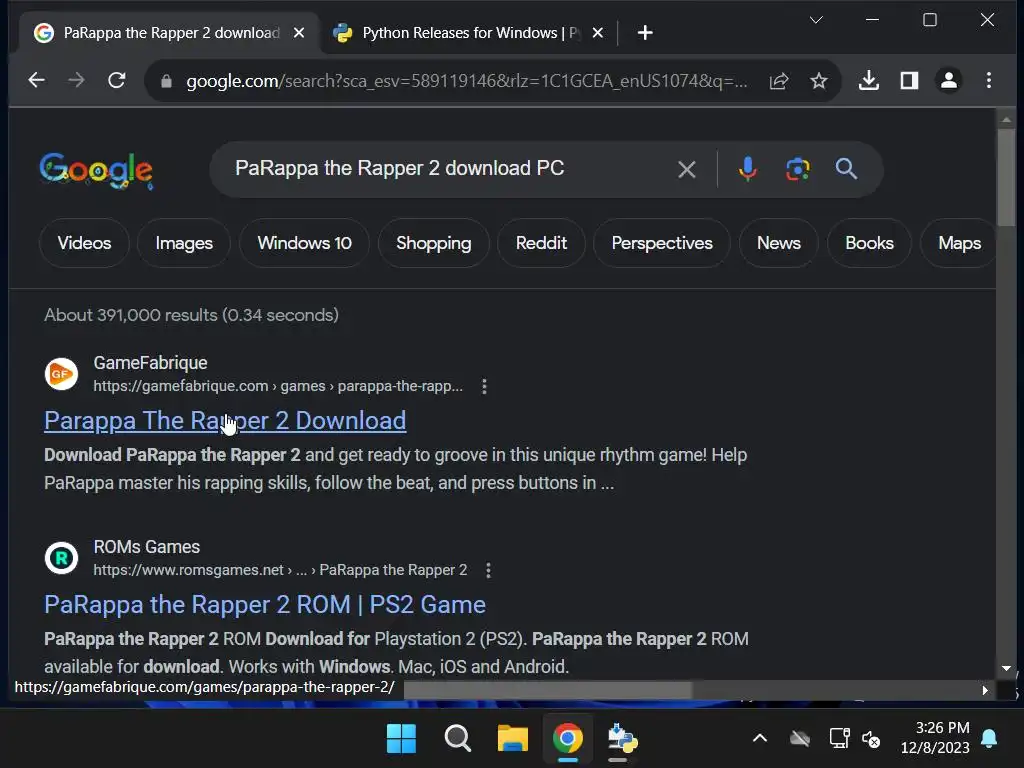This screenshot has width=1024, height=768.
Task: Filter results by Maps
Action: pyautogui.click(x=959, y=243)
